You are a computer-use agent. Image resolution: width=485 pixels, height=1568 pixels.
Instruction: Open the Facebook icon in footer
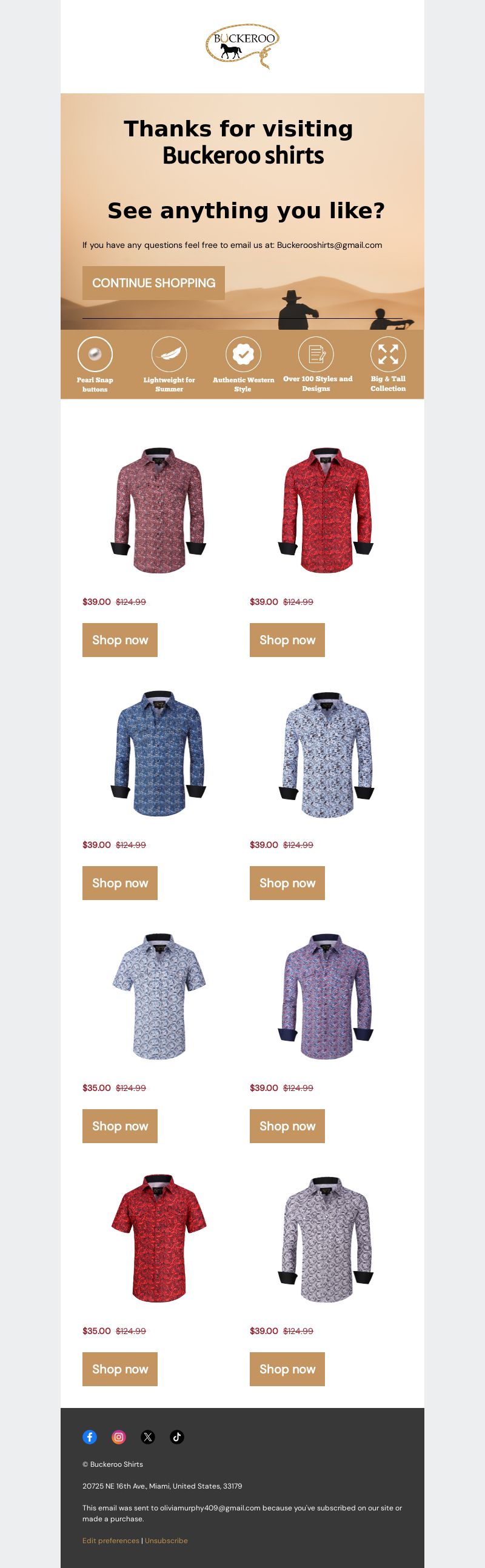pos(90,1437)
